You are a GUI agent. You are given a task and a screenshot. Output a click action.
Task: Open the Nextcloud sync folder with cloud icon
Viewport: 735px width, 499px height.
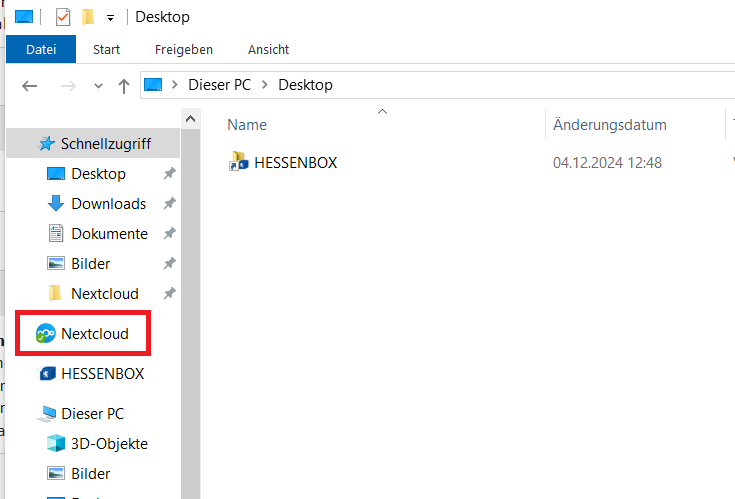tap(46, 334)
